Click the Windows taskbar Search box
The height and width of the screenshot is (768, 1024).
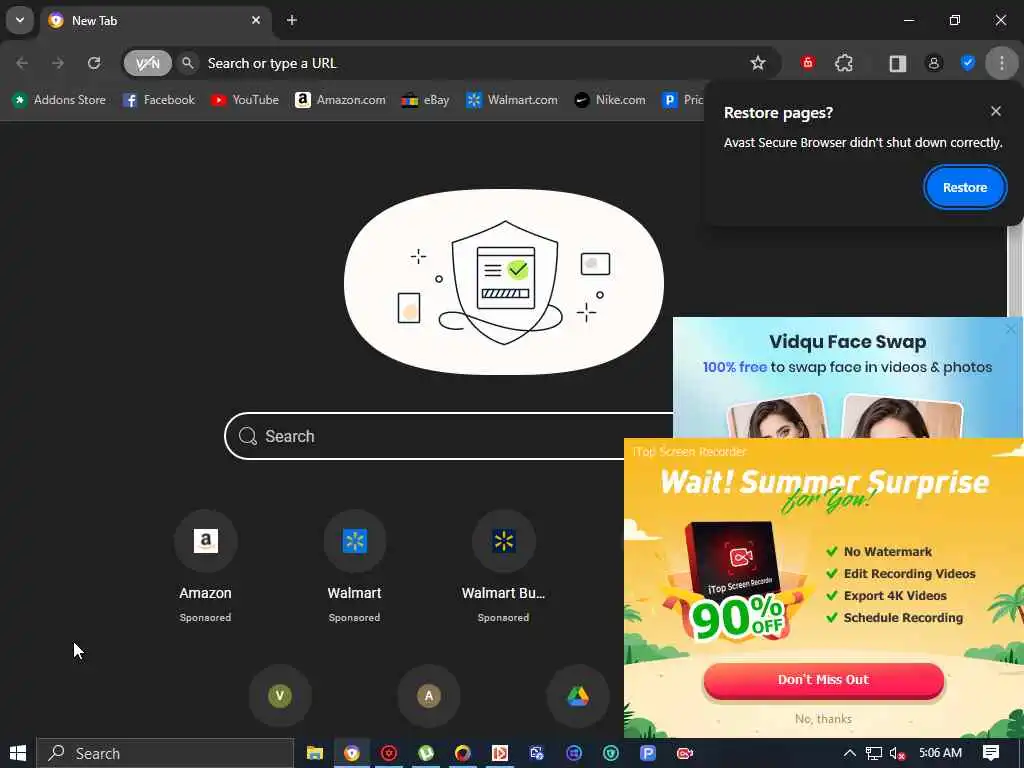click(165, 753)
